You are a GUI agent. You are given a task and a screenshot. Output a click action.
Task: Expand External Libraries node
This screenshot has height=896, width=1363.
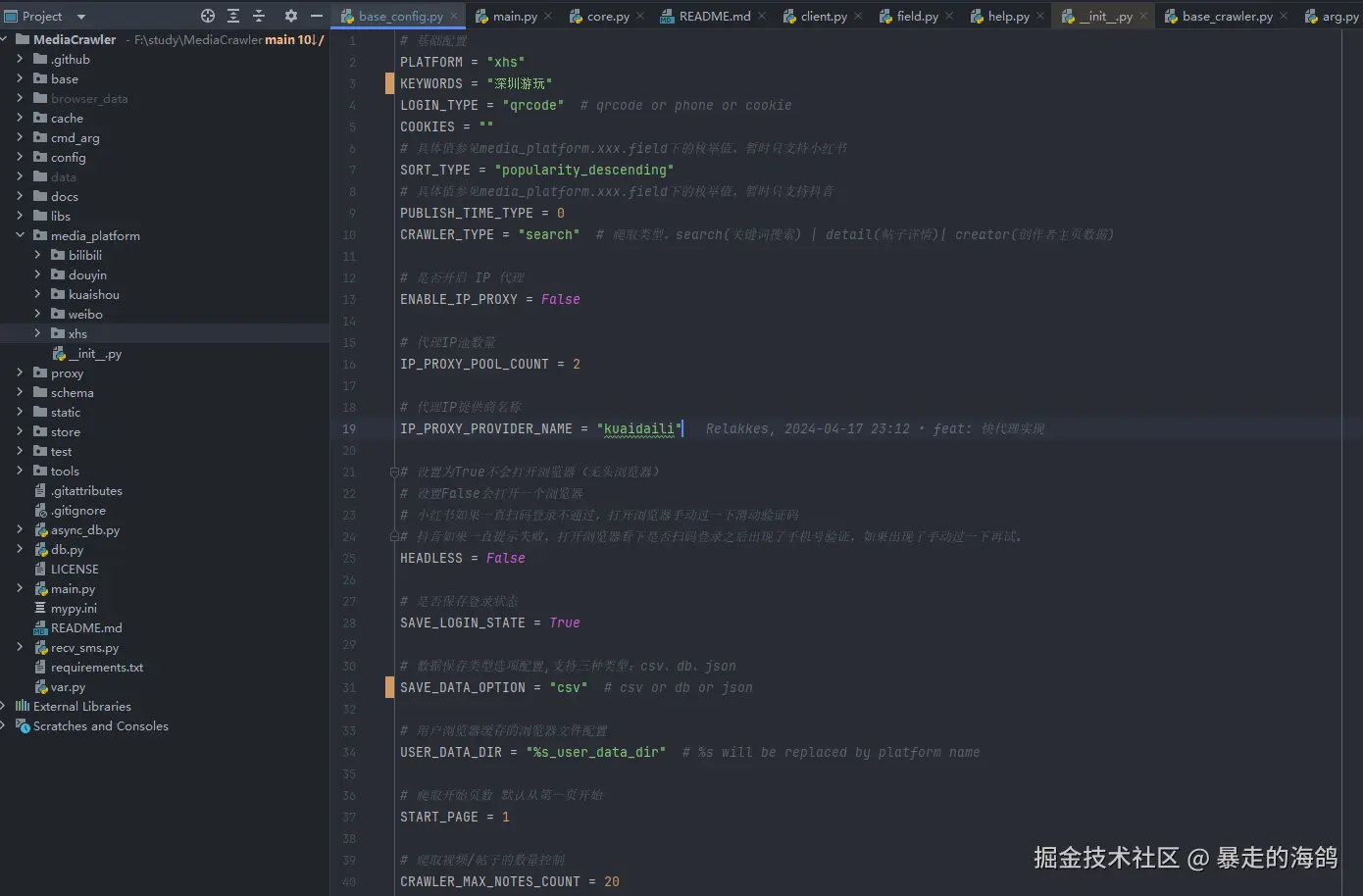click(x=4, y=706)
